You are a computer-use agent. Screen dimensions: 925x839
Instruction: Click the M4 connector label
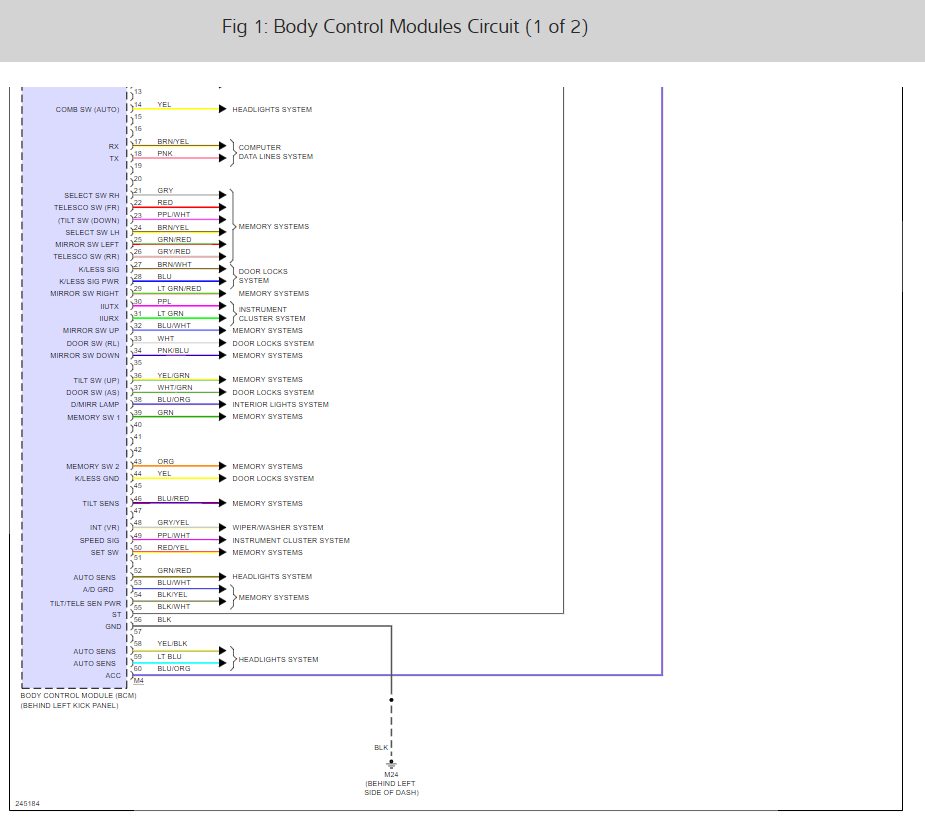[x=139, y=681]
